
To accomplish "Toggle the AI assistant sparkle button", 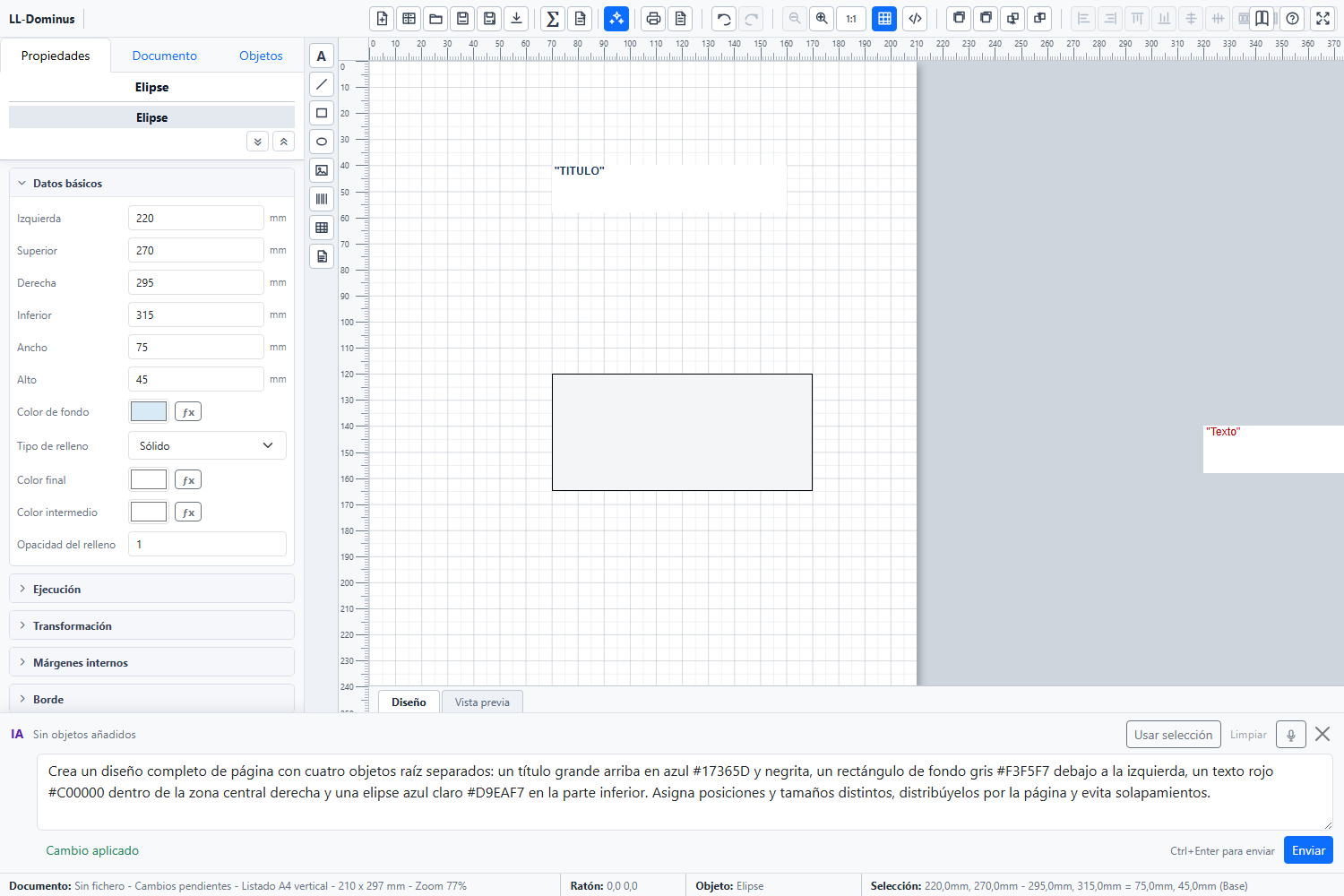I will point(616,19).
